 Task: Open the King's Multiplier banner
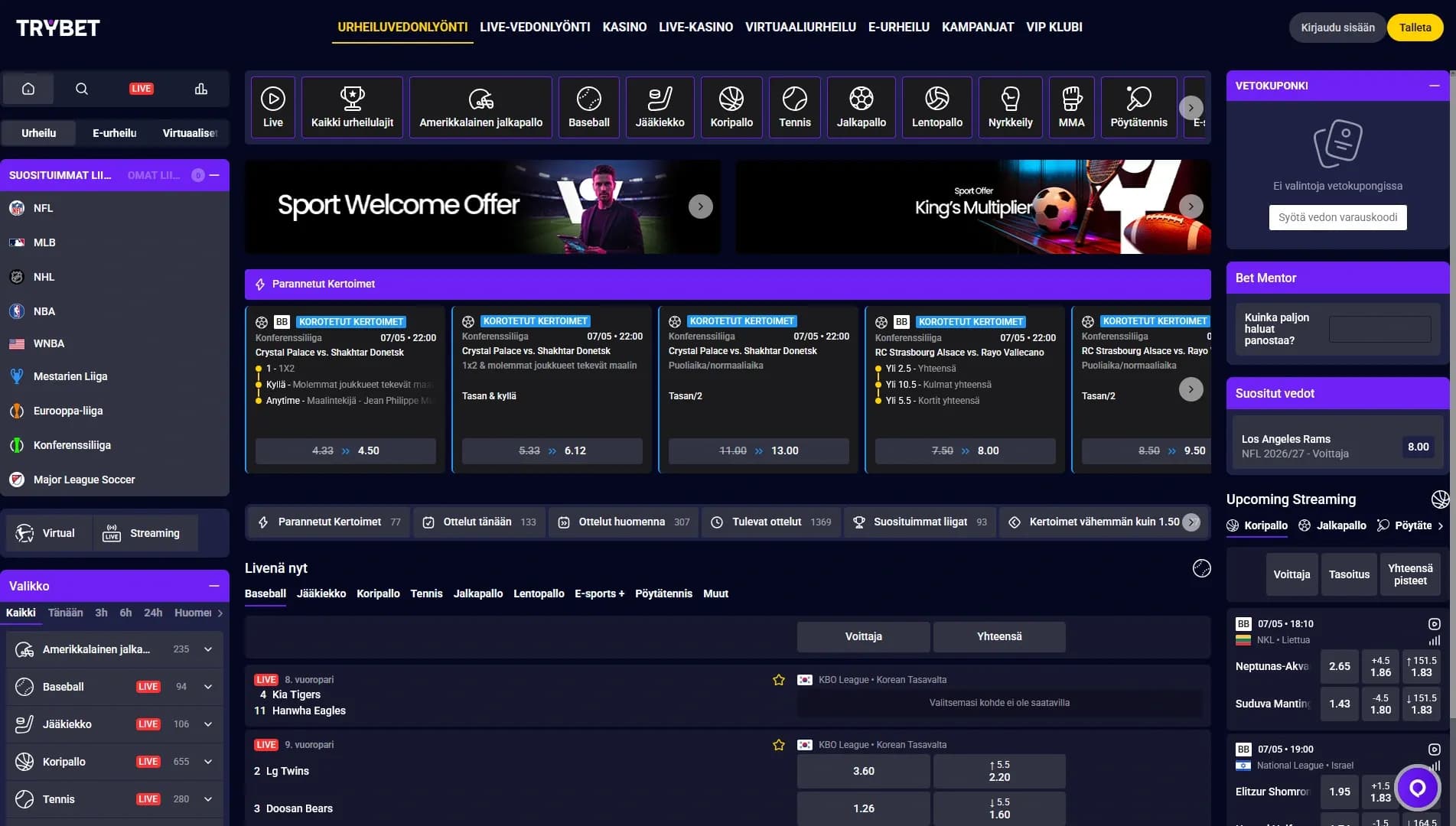click(973, 206)
